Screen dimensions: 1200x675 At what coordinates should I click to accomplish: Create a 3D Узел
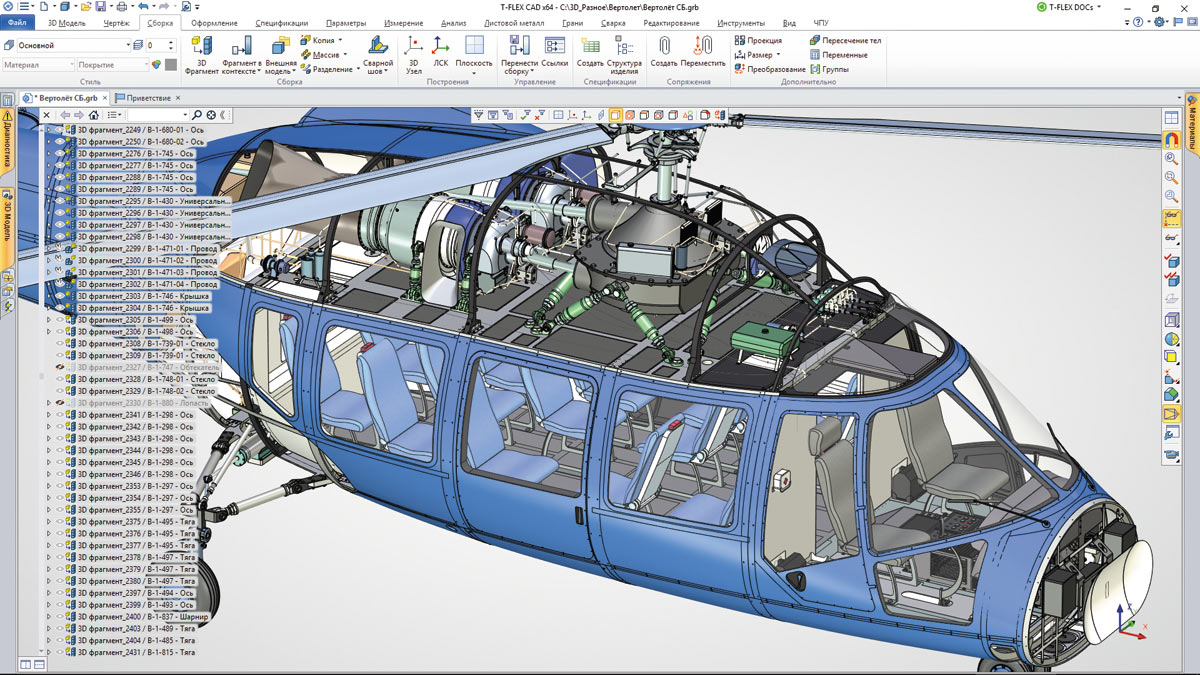pyautogui.click(x=414, y=55)
